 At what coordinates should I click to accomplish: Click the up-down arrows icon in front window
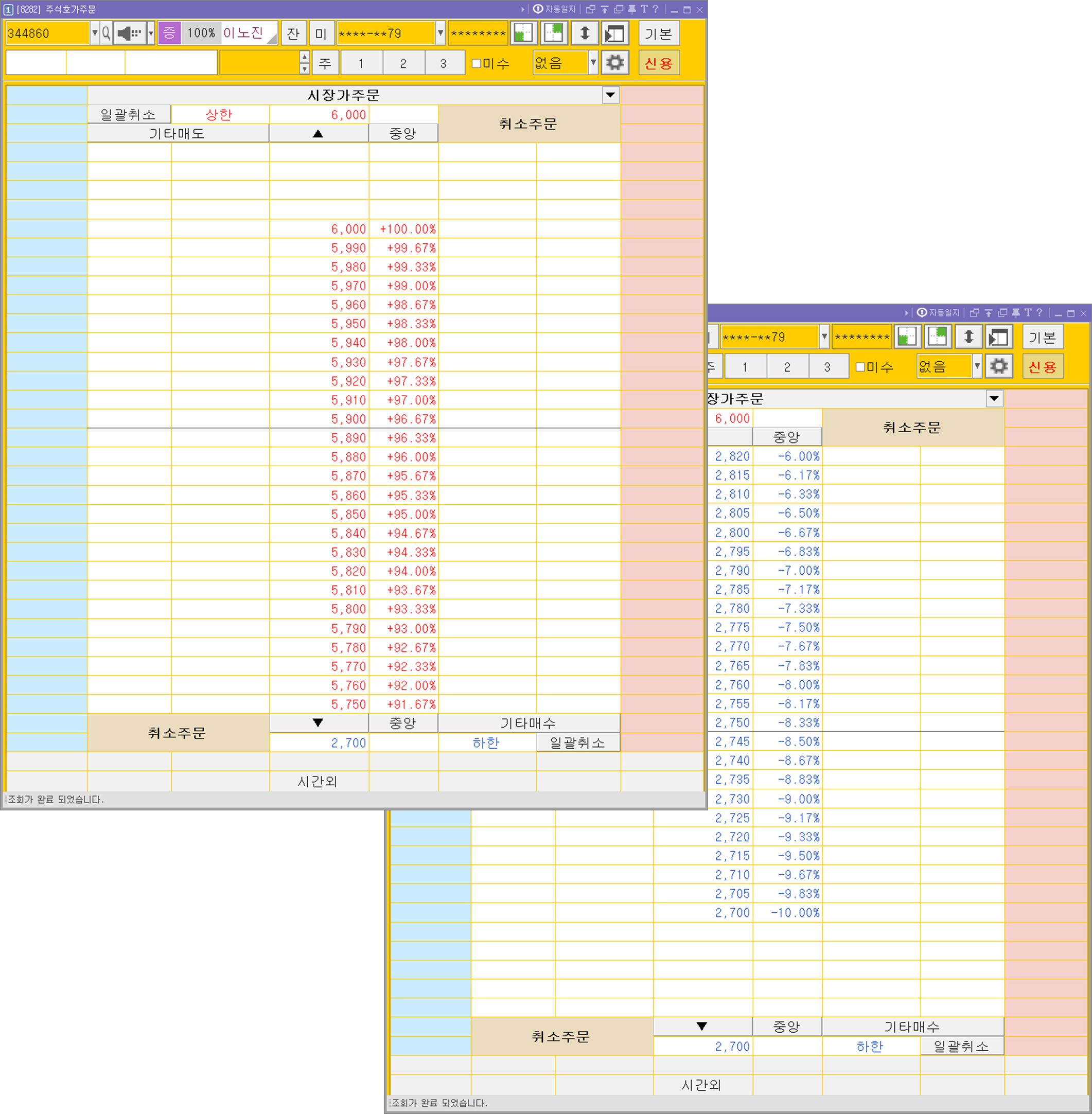[x=585, y=33]
